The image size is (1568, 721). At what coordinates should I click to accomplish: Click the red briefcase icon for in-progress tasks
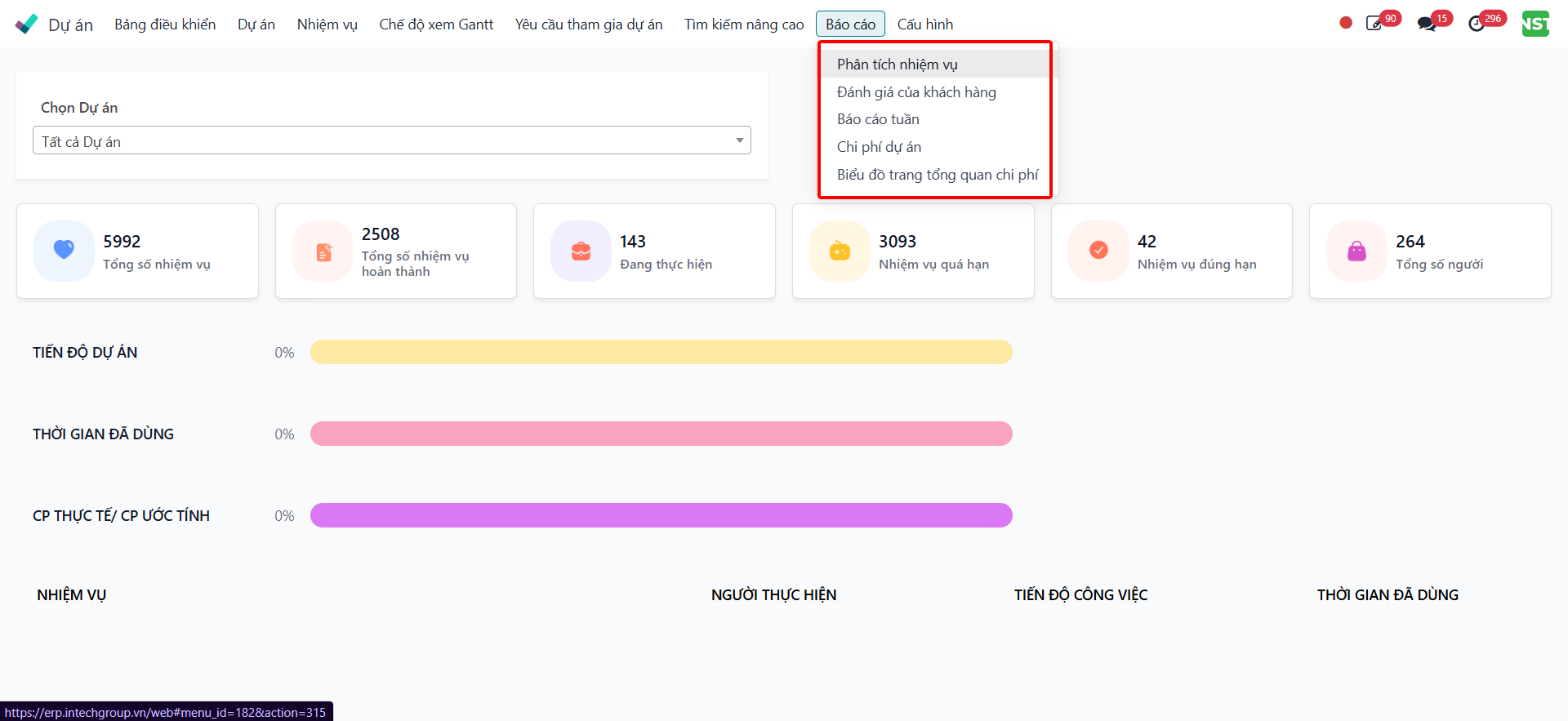[x=581, y=251]
